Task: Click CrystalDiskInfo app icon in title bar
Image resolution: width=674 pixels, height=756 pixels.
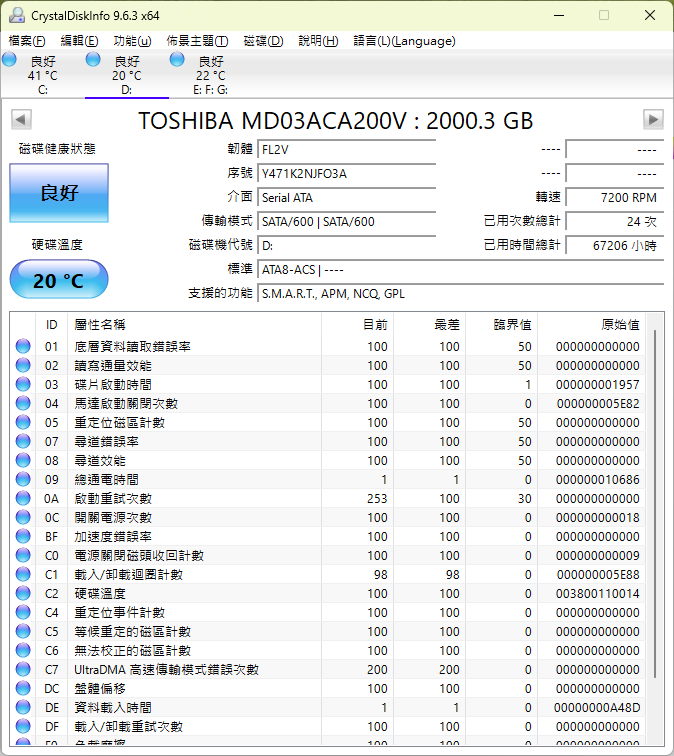Action: (16, 15)
